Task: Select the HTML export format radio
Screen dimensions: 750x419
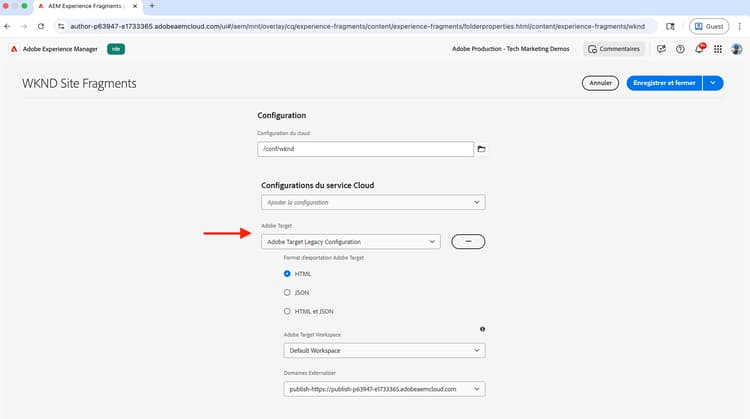Action: coord(287,274)
